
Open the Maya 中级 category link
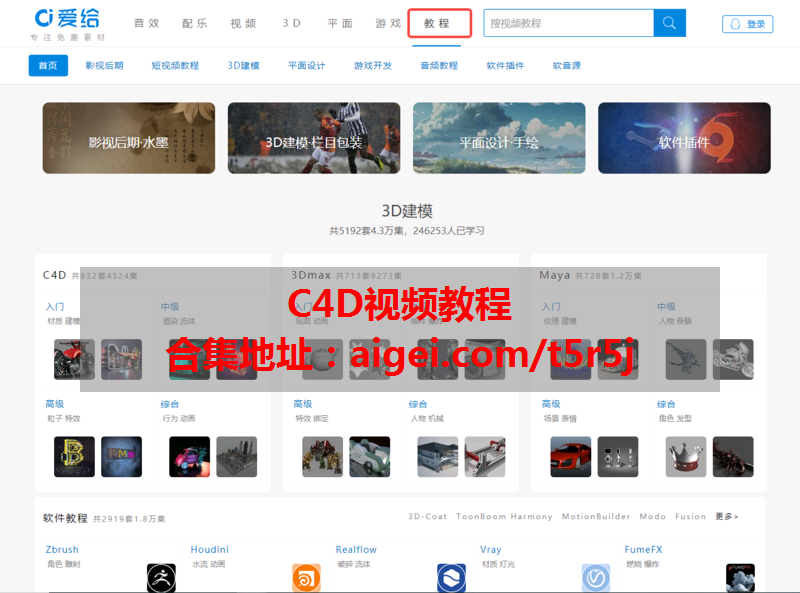pyautogui.click(x=666, y=306)
